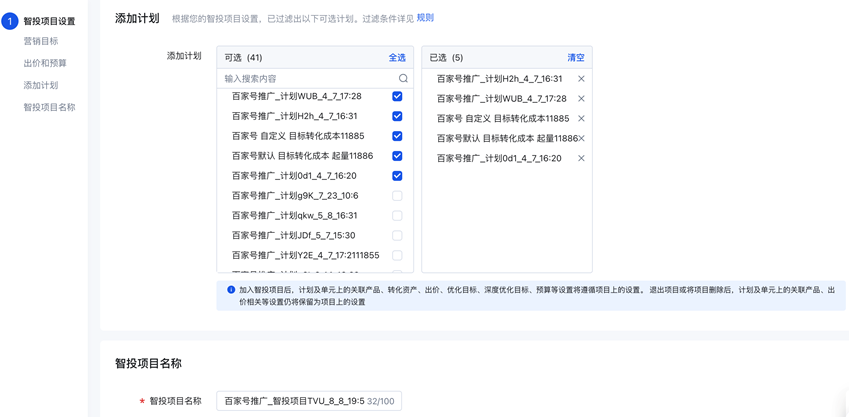The image size is (849, 417).
Task: Click step 1 circle icon in sidebar
Action: pyautogui.click(x=10, y=21)
